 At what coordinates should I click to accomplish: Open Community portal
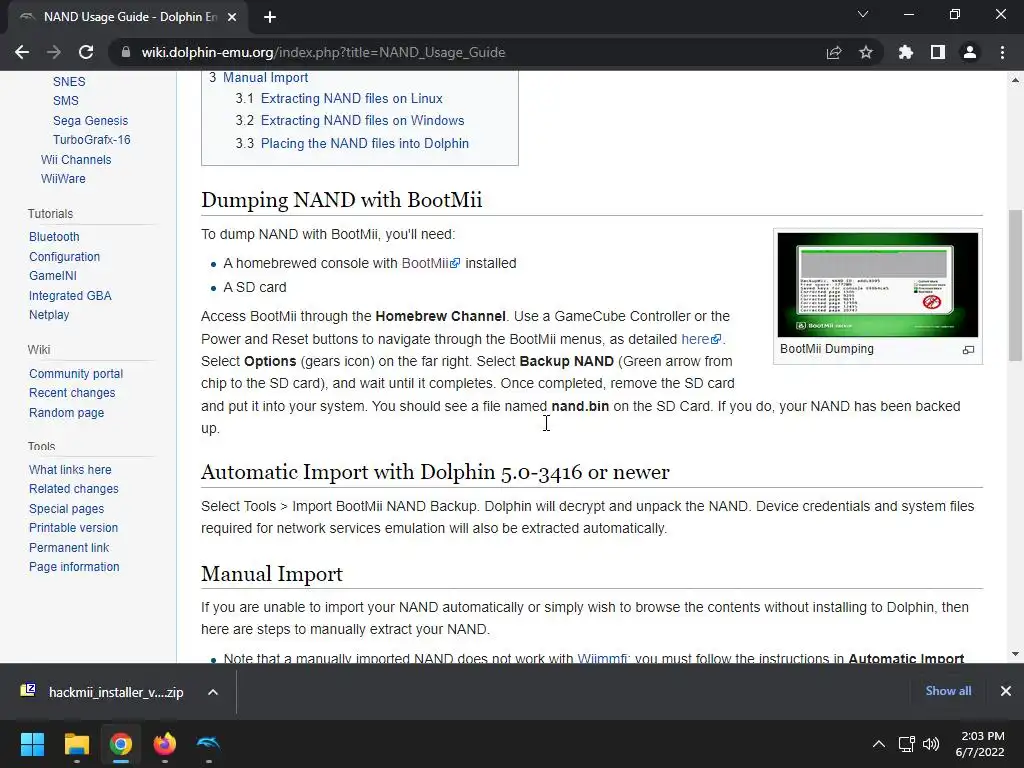pos(76,374)
